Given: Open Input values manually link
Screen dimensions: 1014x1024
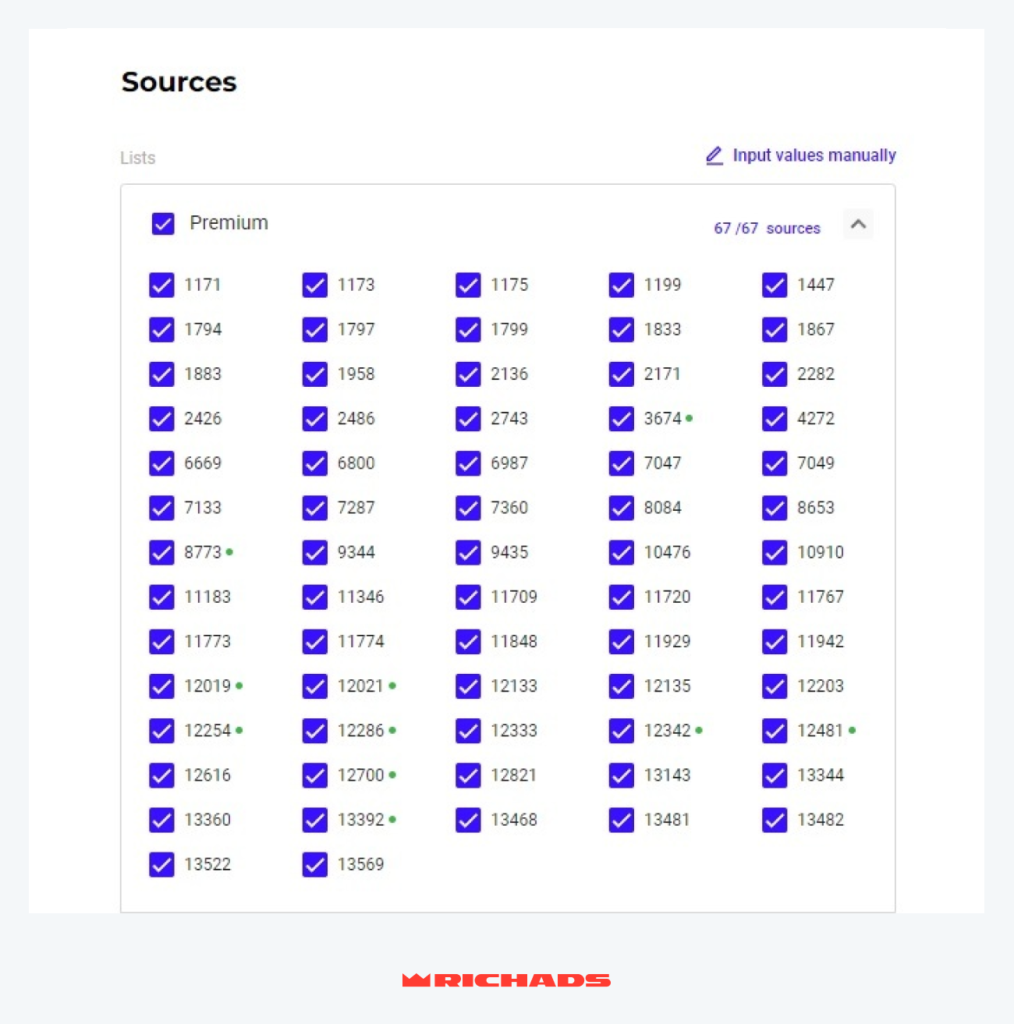Looking at the screenshot, I should 814,156.
